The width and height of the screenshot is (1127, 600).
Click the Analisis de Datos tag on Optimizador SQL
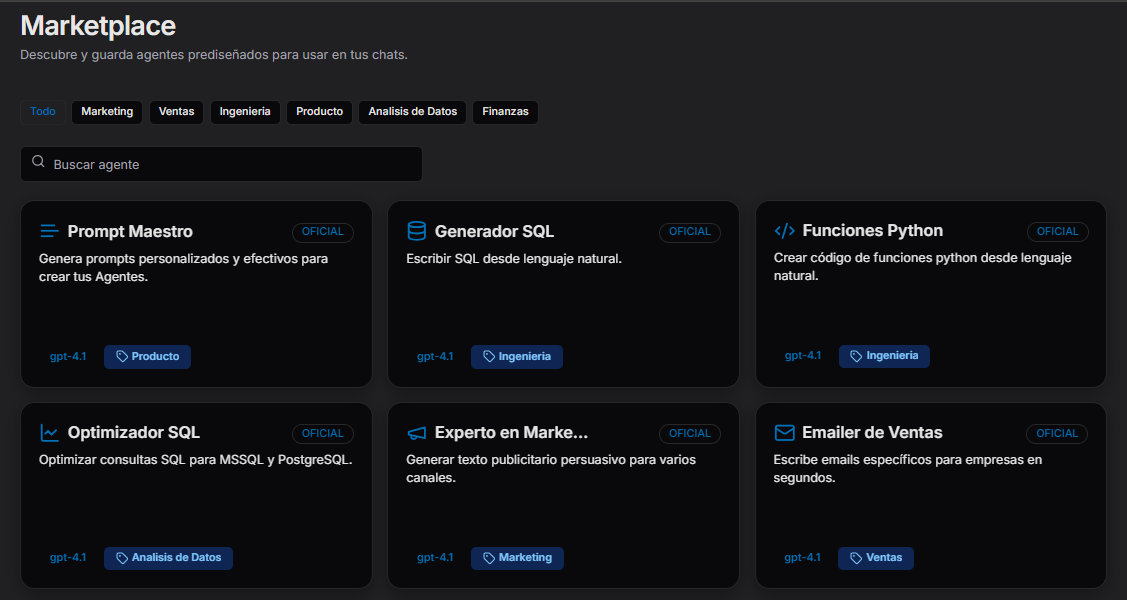coord(168,558)
